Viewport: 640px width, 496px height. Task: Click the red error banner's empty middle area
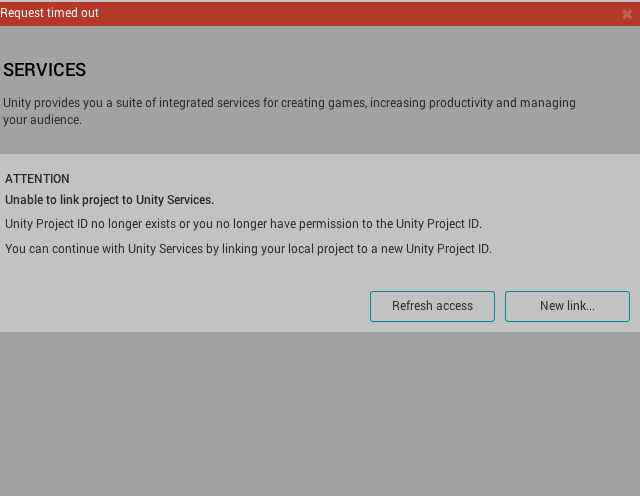pyautogui.click(x=350, y=13)
